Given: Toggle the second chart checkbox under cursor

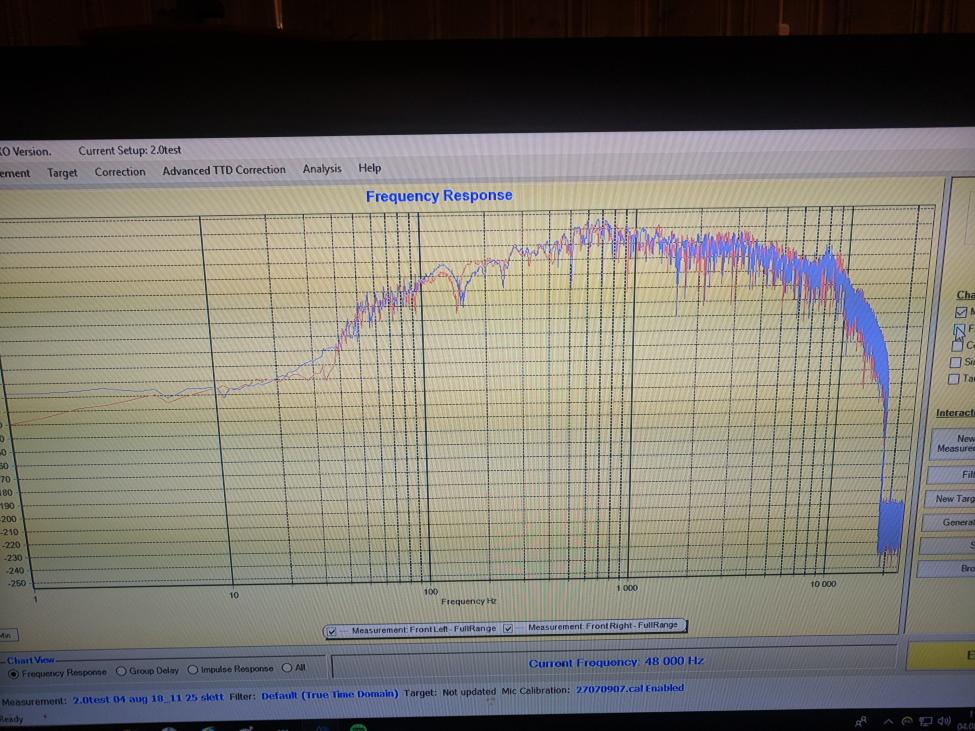Looking at the screenshot, I should (x=959, y=329).
